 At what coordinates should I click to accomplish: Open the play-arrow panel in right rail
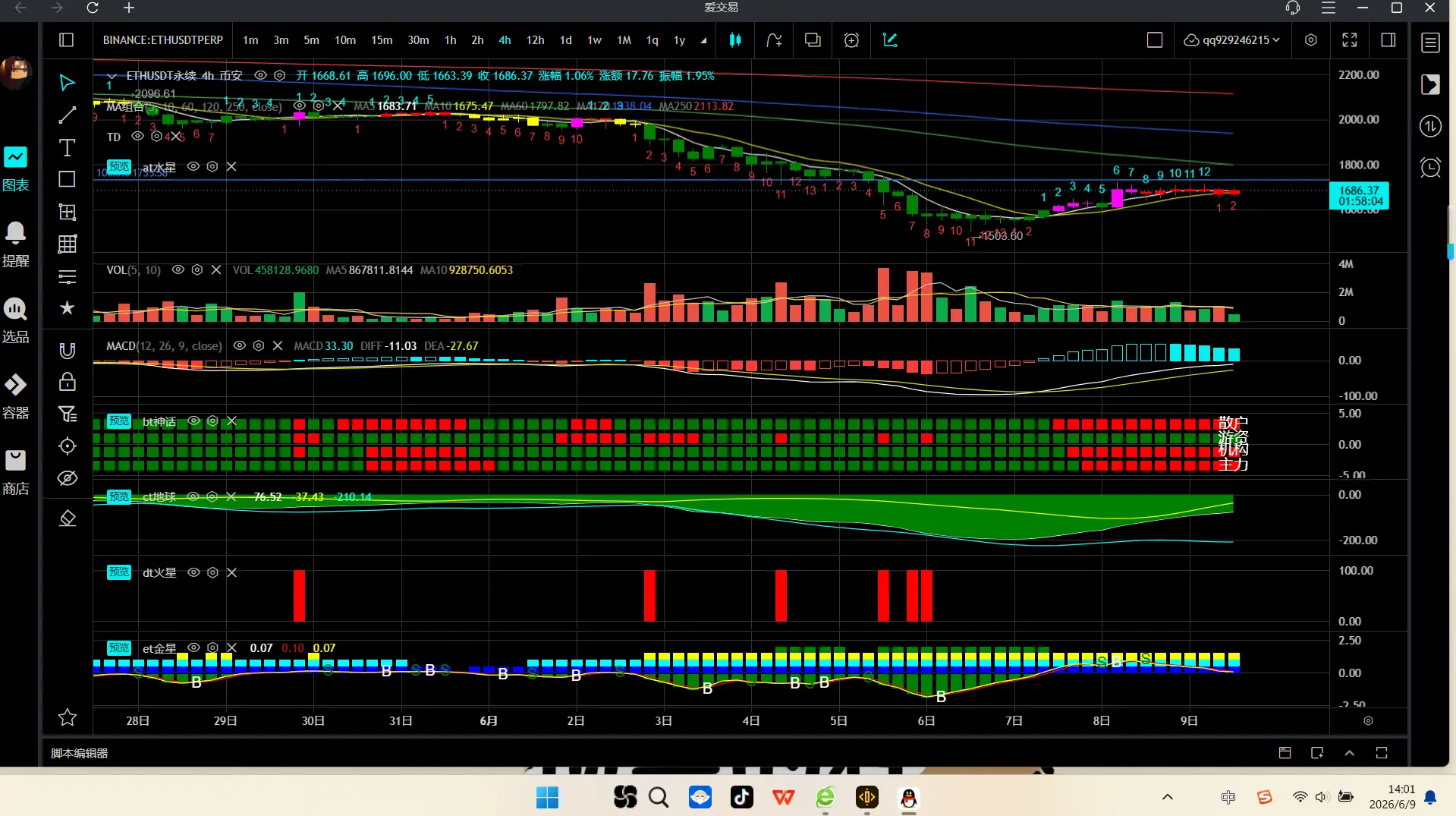pos(1430,84)
